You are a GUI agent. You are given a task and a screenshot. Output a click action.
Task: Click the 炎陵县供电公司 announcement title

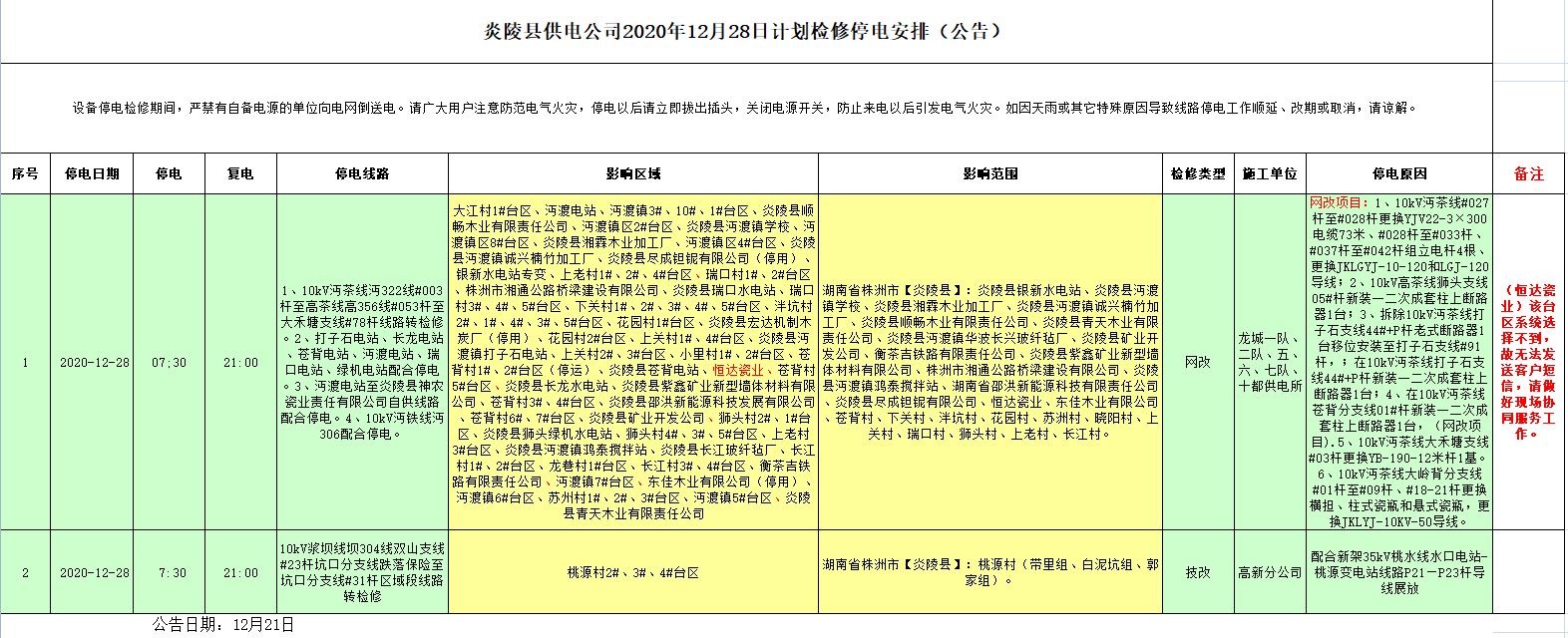tap(743, 32)
